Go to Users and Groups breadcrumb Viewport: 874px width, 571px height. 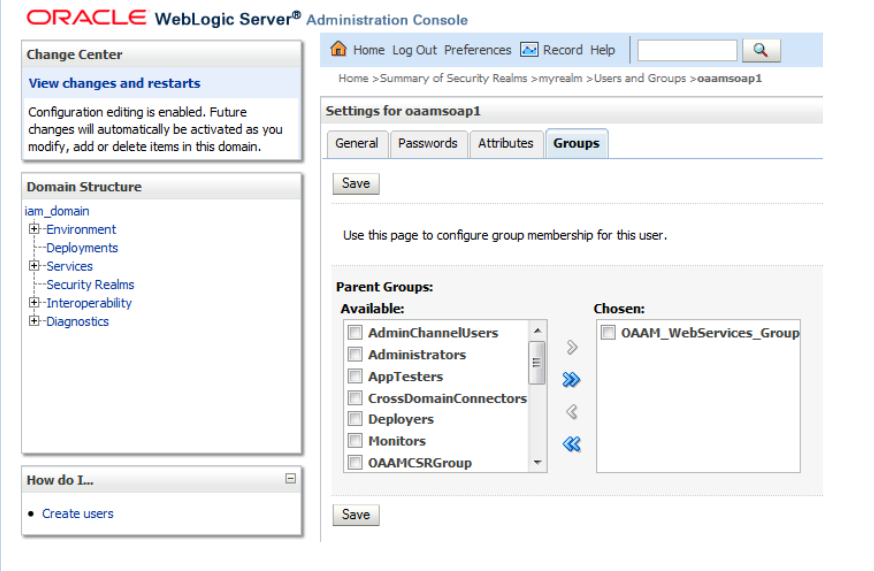[640, 79]
